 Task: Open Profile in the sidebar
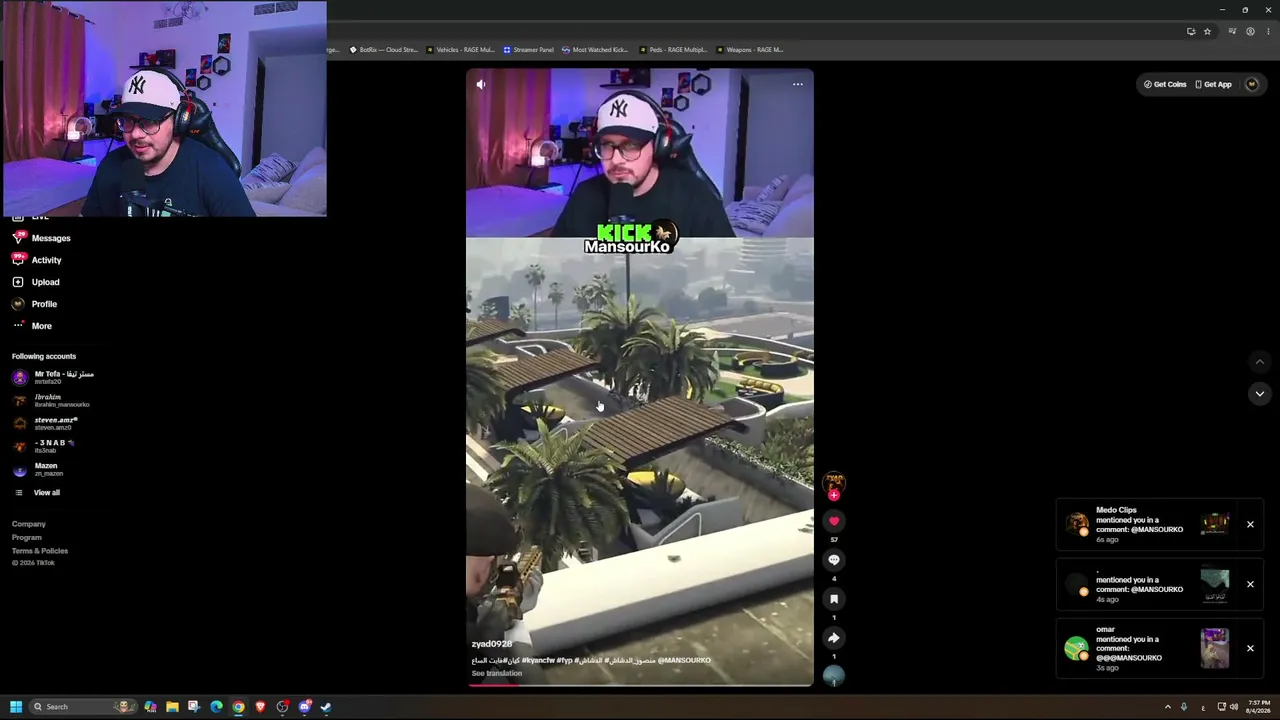(x=36, y=304)
